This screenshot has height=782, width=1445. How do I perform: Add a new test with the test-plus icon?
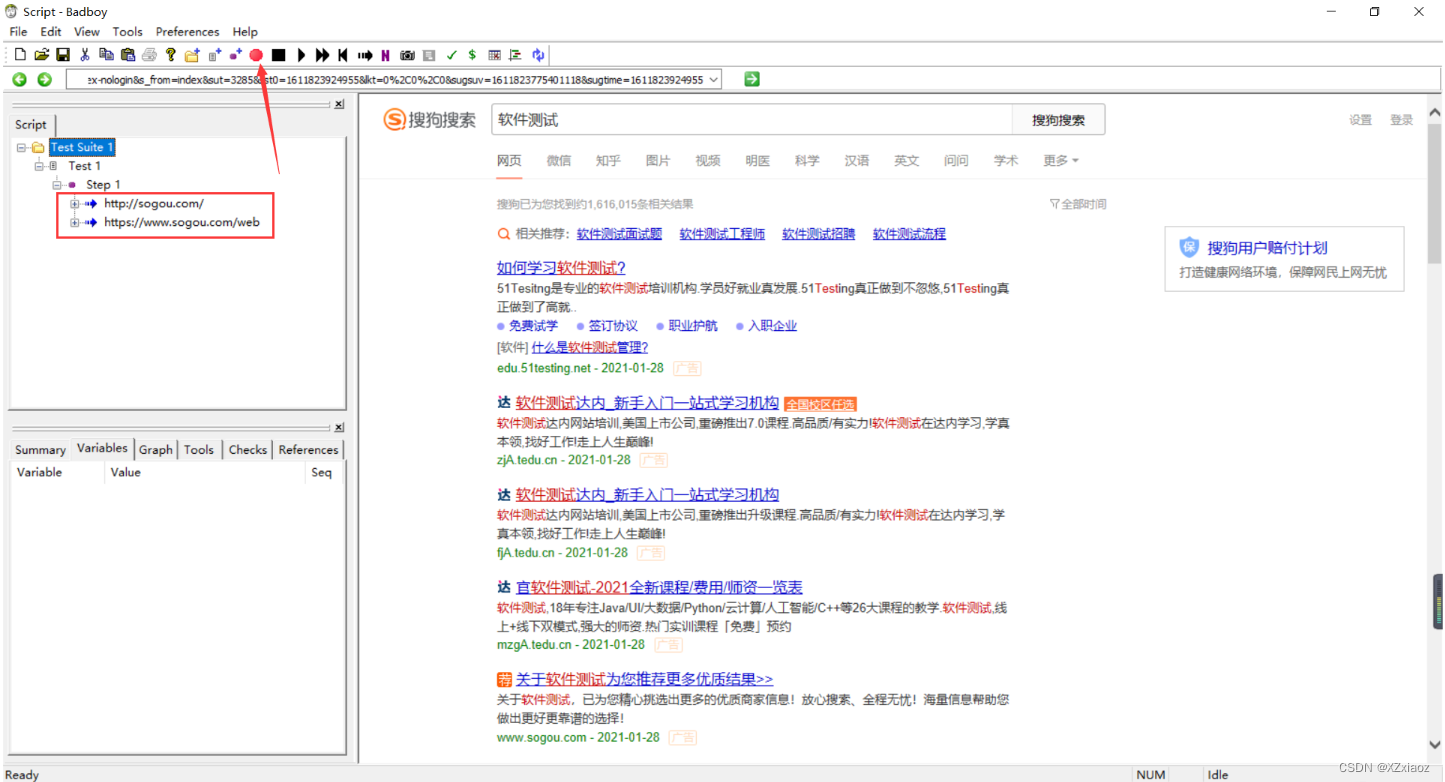(x=214, y=55)
